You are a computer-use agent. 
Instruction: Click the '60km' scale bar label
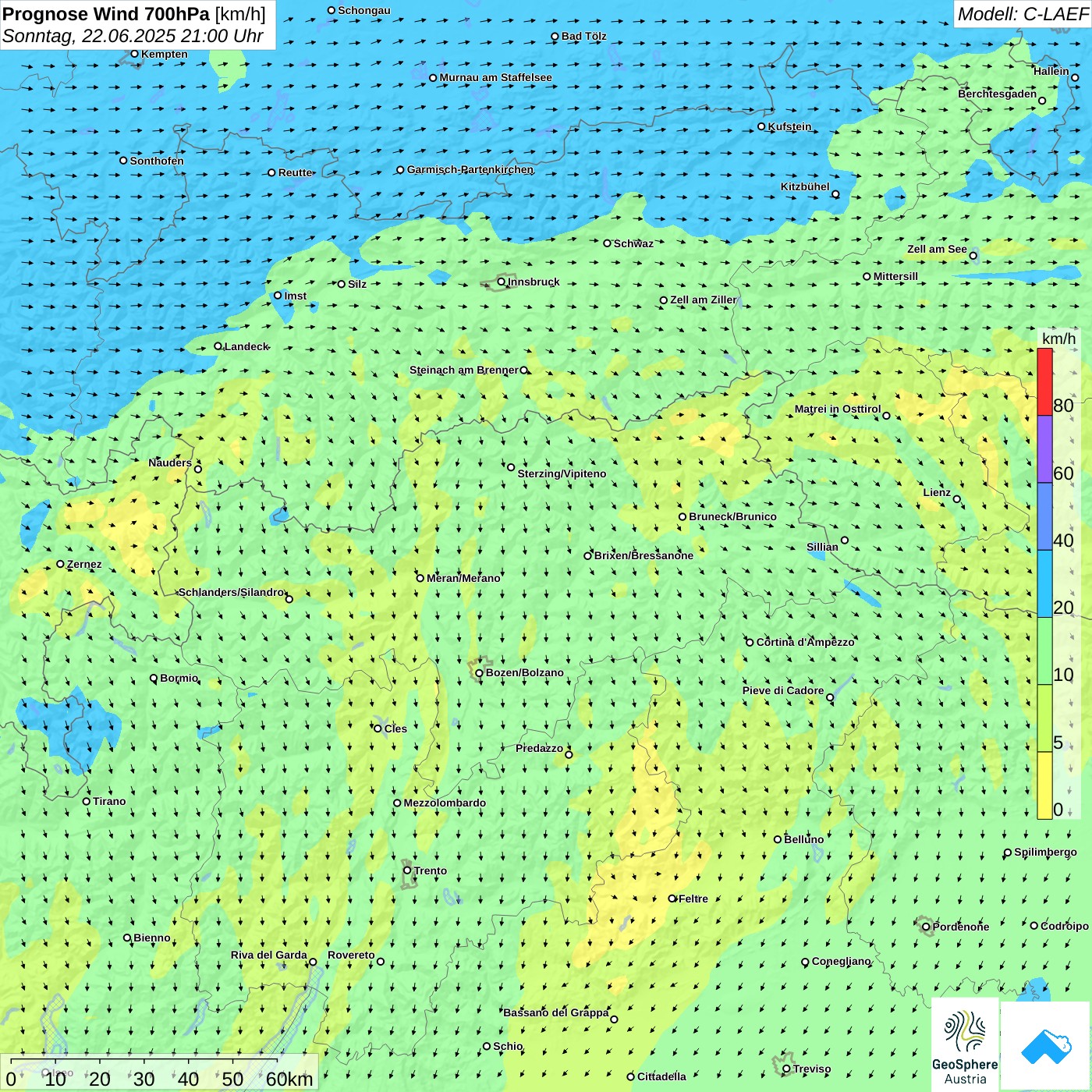click(289, 1079)
